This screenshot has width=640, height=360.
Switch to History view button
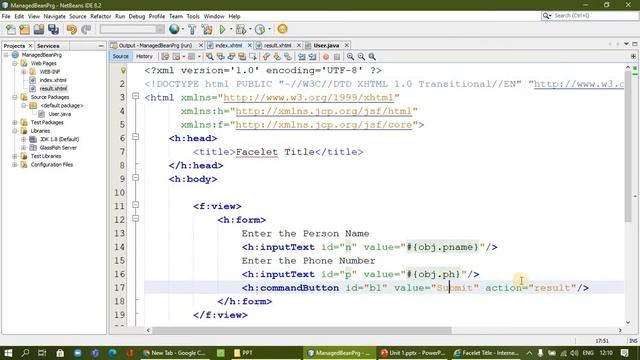[144, 56]
